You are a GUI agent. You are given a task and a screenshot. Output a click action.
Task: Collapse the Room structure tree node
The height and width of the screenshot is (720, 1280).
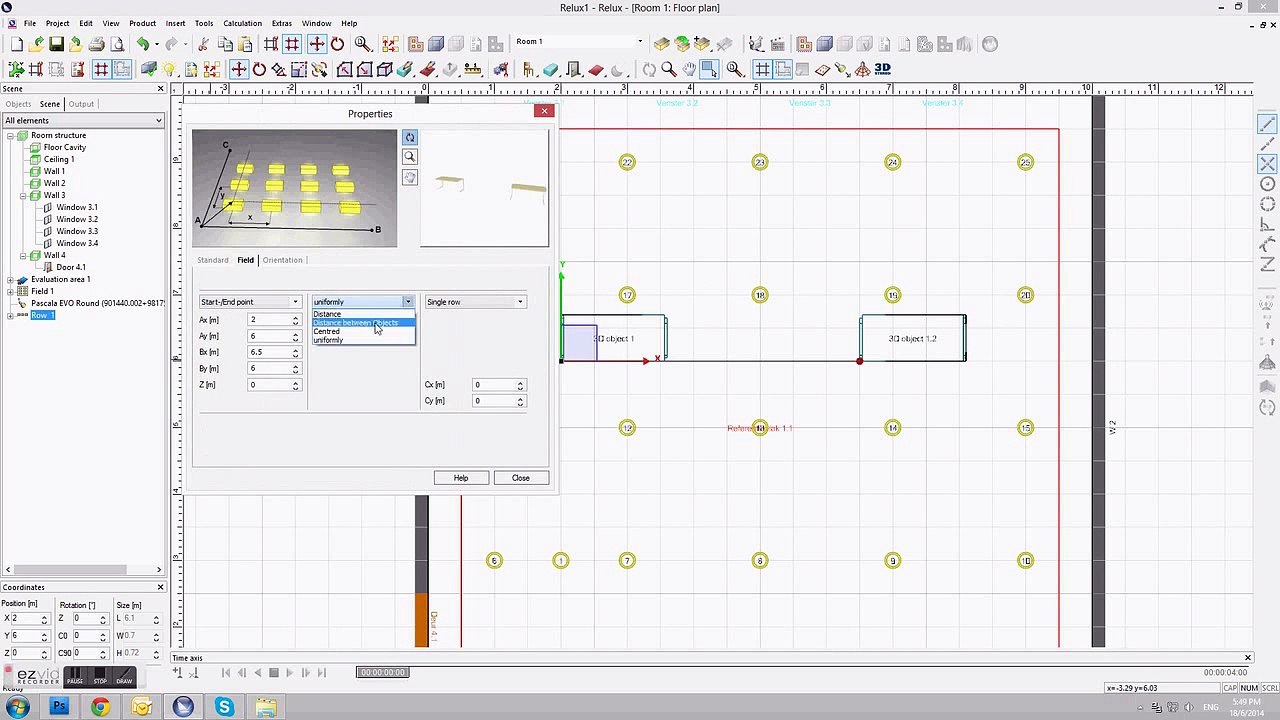click(x=11, y=135)
